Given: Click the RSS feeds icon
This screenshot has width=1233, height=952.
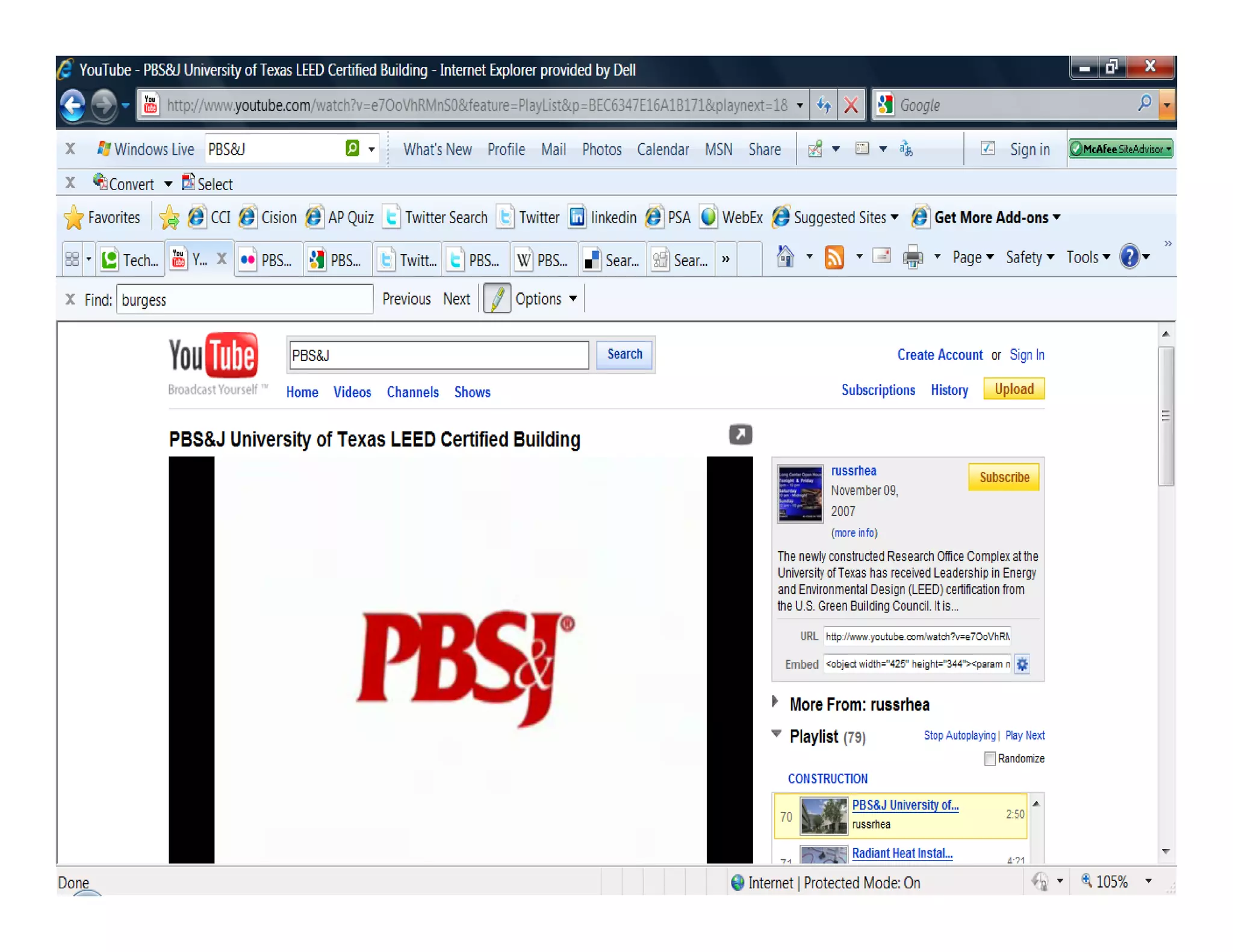Looking at the screenshot, I should click(x=834, y=258).
